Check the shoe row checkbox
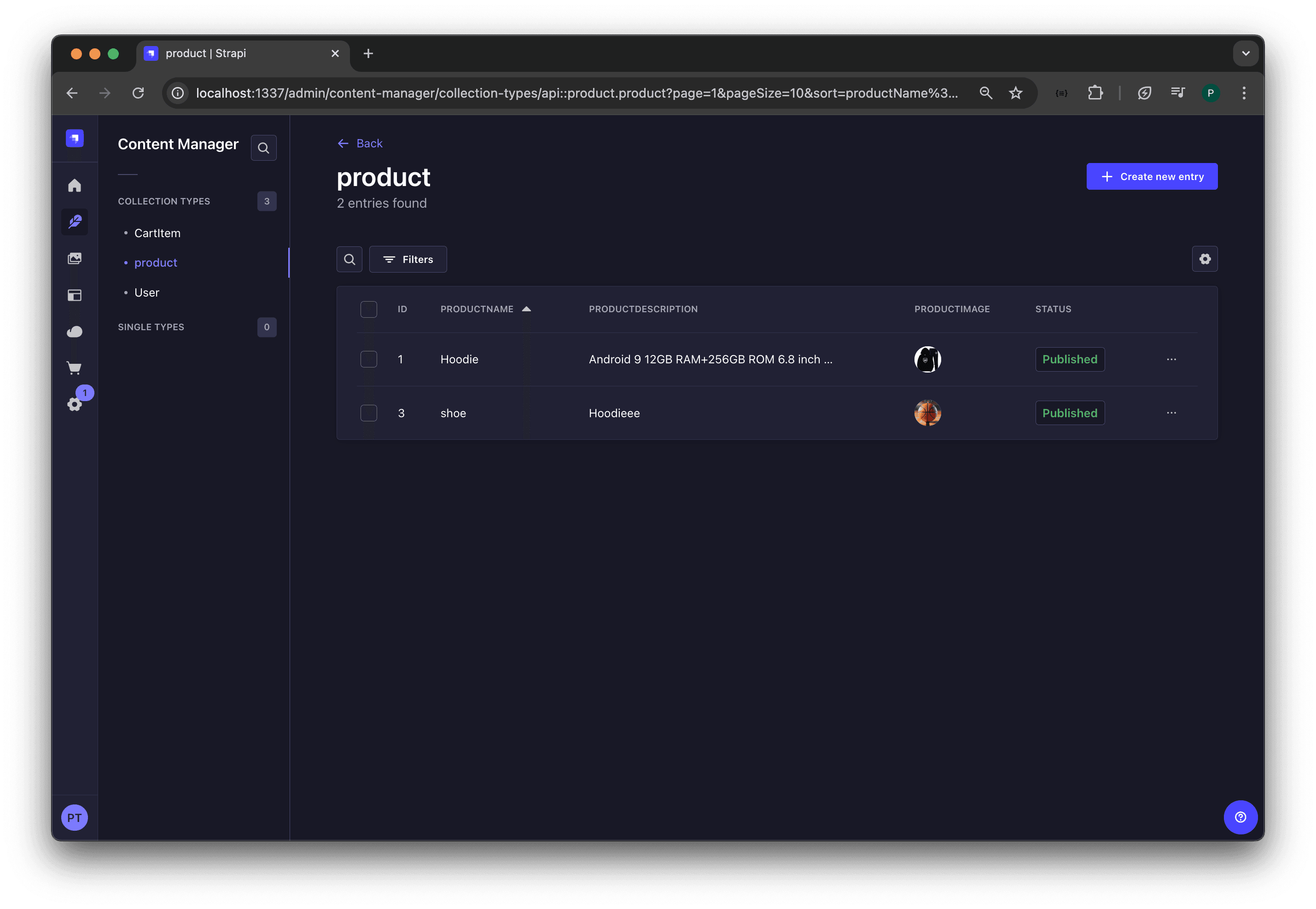The height and width of the screenshot is (909, 1316). pos(369,413)
